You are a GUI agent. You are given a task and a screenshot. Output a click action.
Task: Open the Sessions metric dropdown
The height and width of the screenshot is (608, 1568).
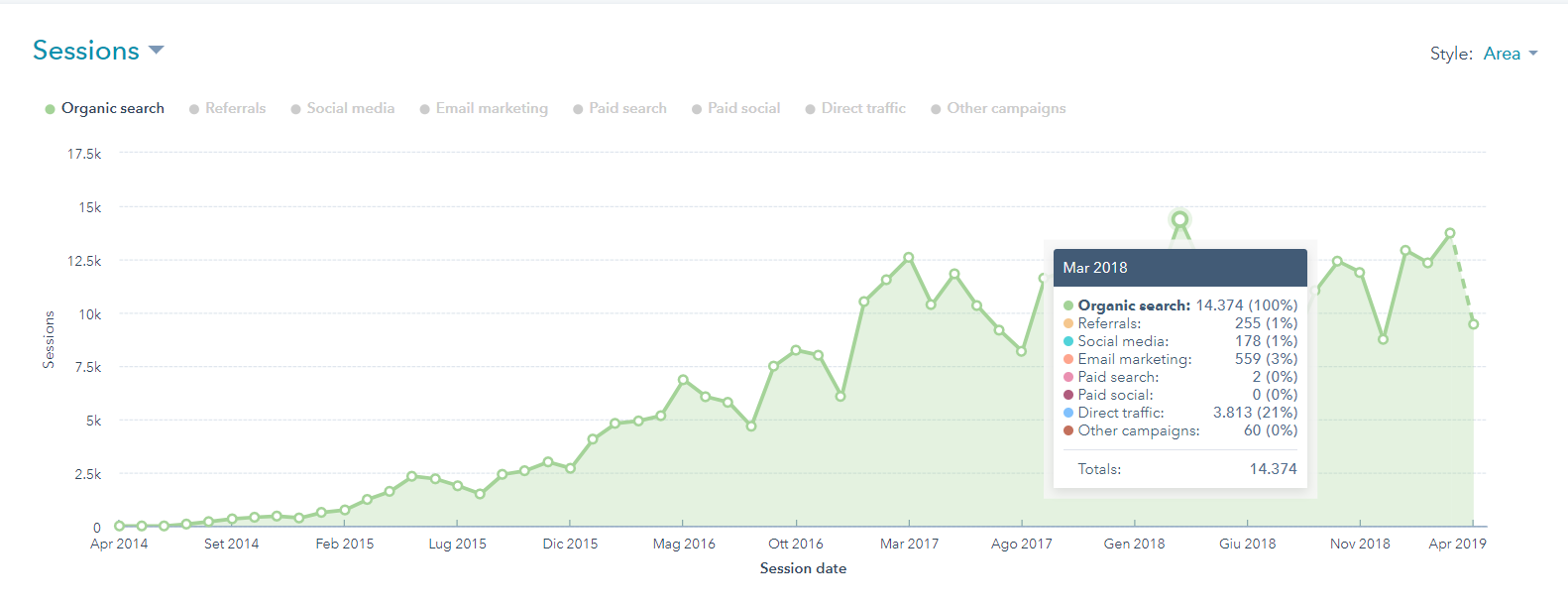(98, 51)
